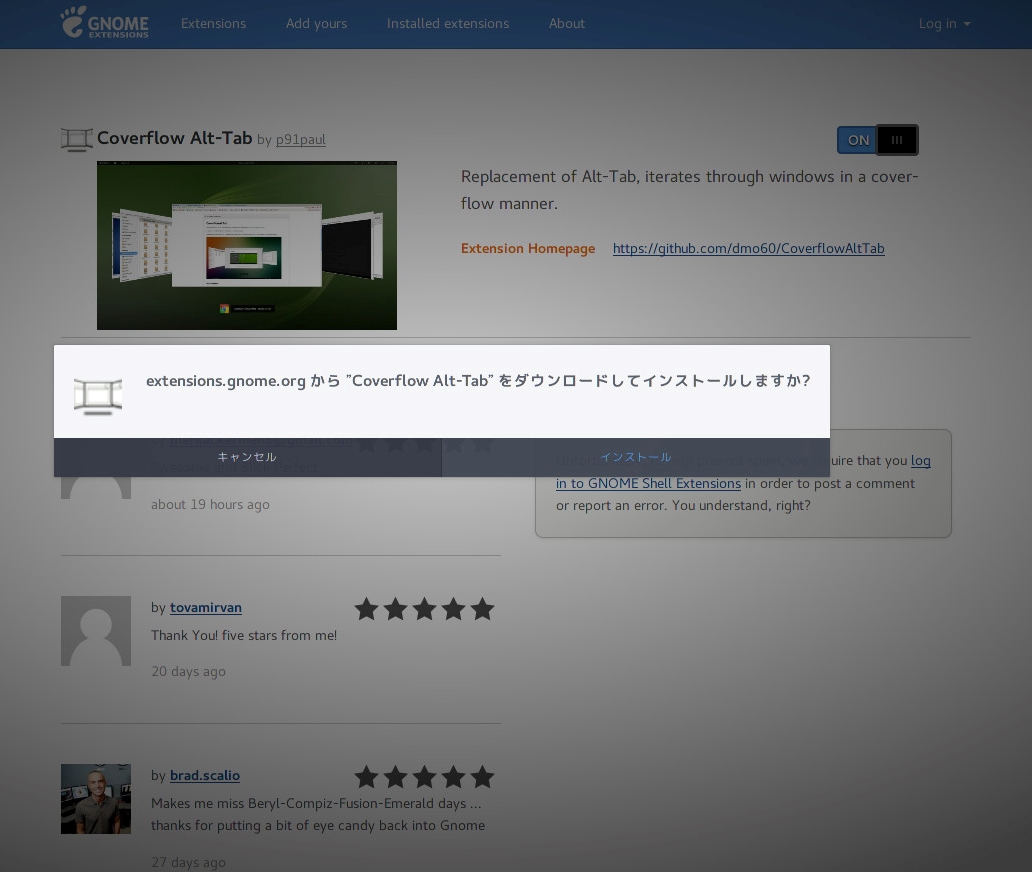Image resolution: width=1032 pixels, height=872 pixels.
Task: Click the star rating on brad.scalio's review
Action: coord(424,777)
